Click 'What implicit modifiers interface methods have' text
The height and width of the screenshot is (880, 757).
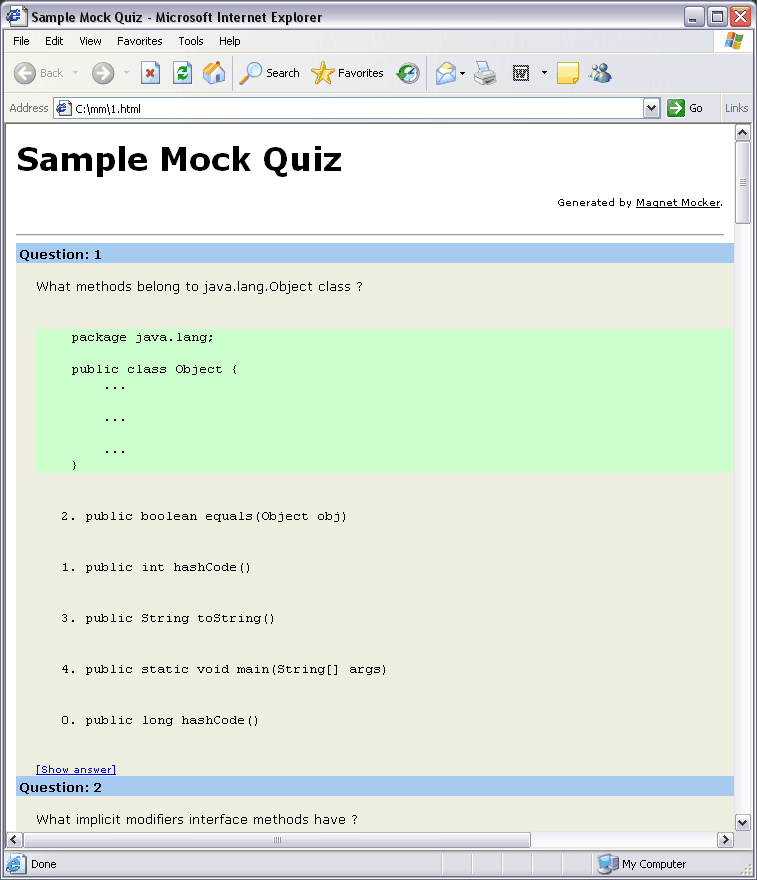pyautogui.click(x=191, y=819)
